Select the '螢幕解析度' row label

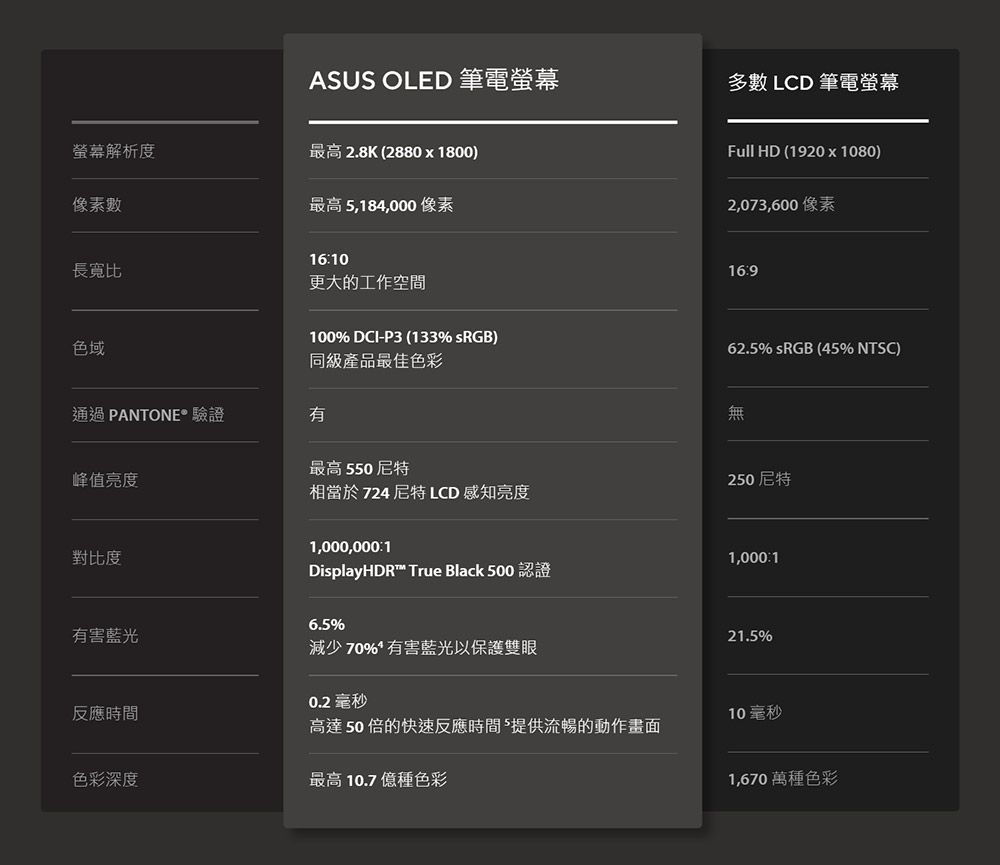[114, 151]
